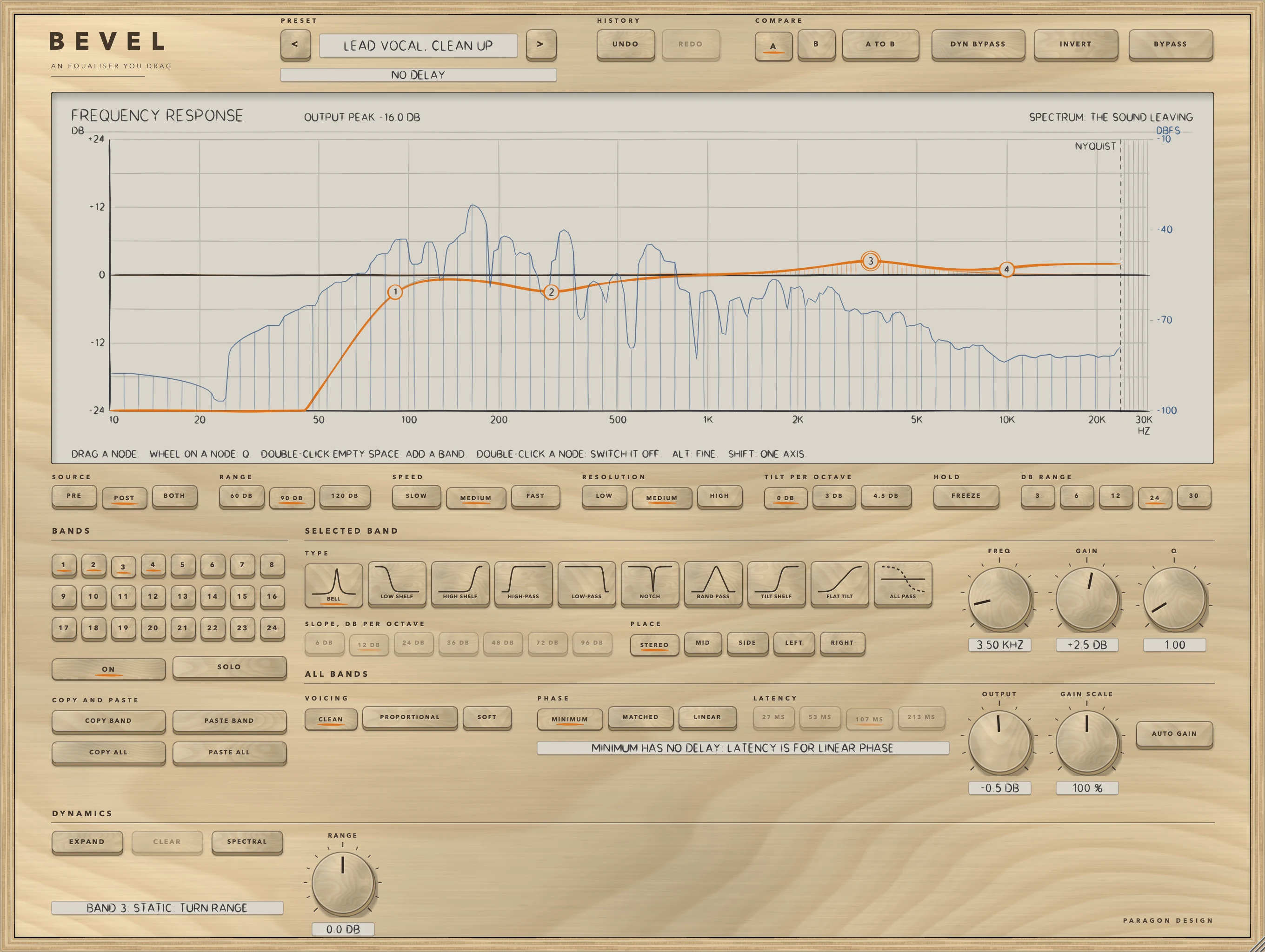Click the FREQ knob
The height and width of the screenshot is (952, 1265).
click(999, 599)
